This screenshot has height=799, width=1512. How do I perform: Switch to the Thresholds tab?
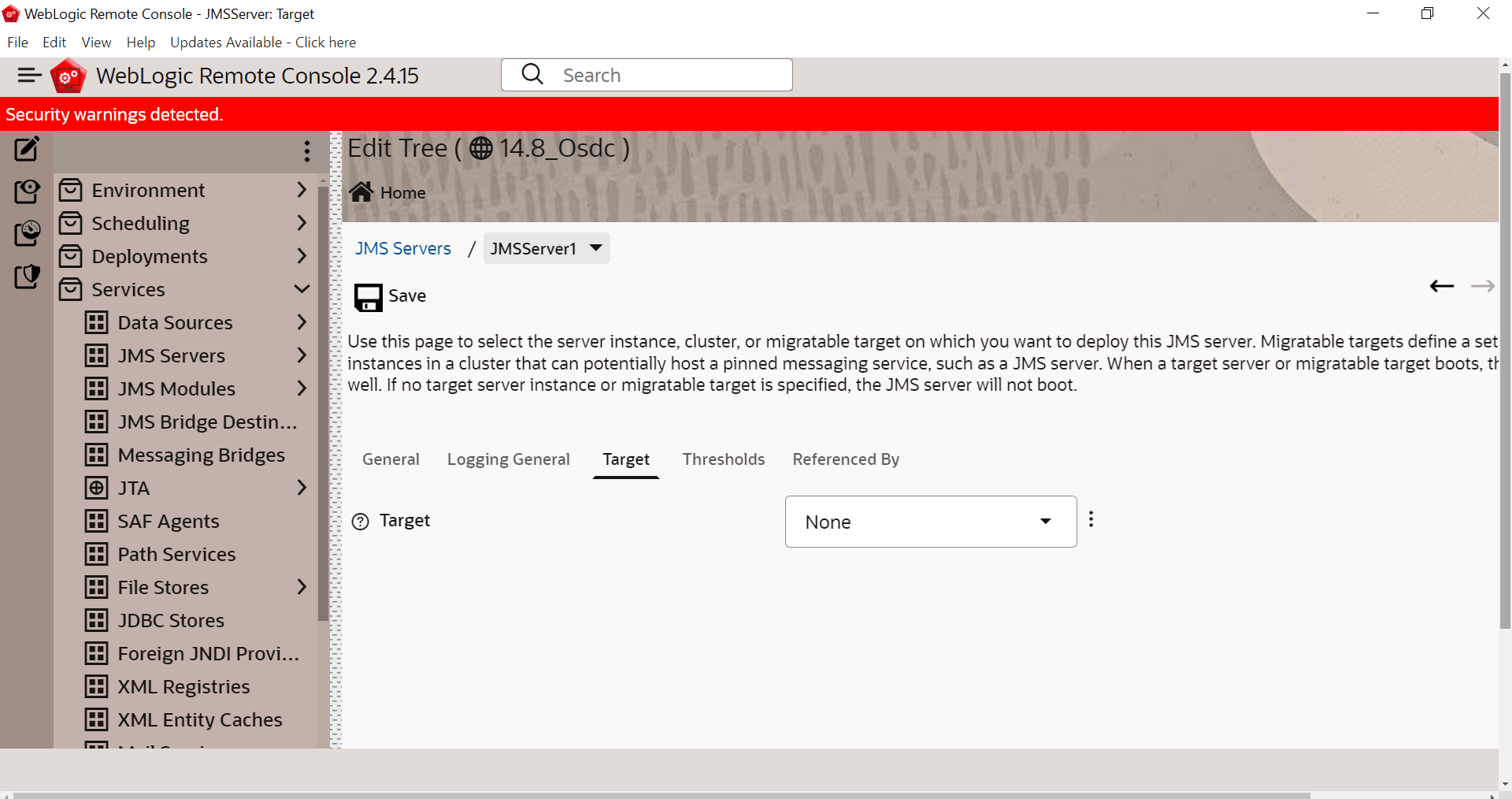(x=724, y=459)
